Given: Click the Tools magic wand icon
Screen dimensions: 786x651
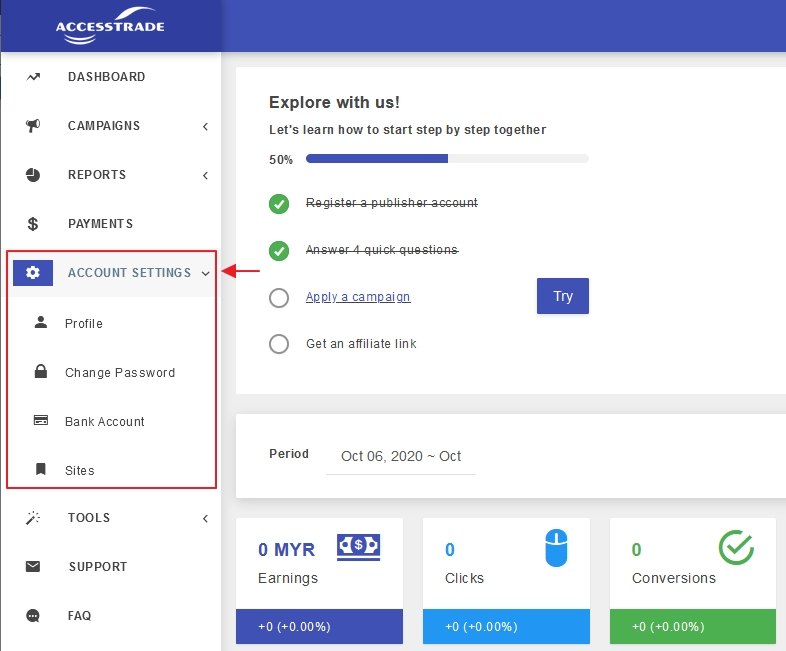Looking at the screenshot, I should [x=33, y=518].
